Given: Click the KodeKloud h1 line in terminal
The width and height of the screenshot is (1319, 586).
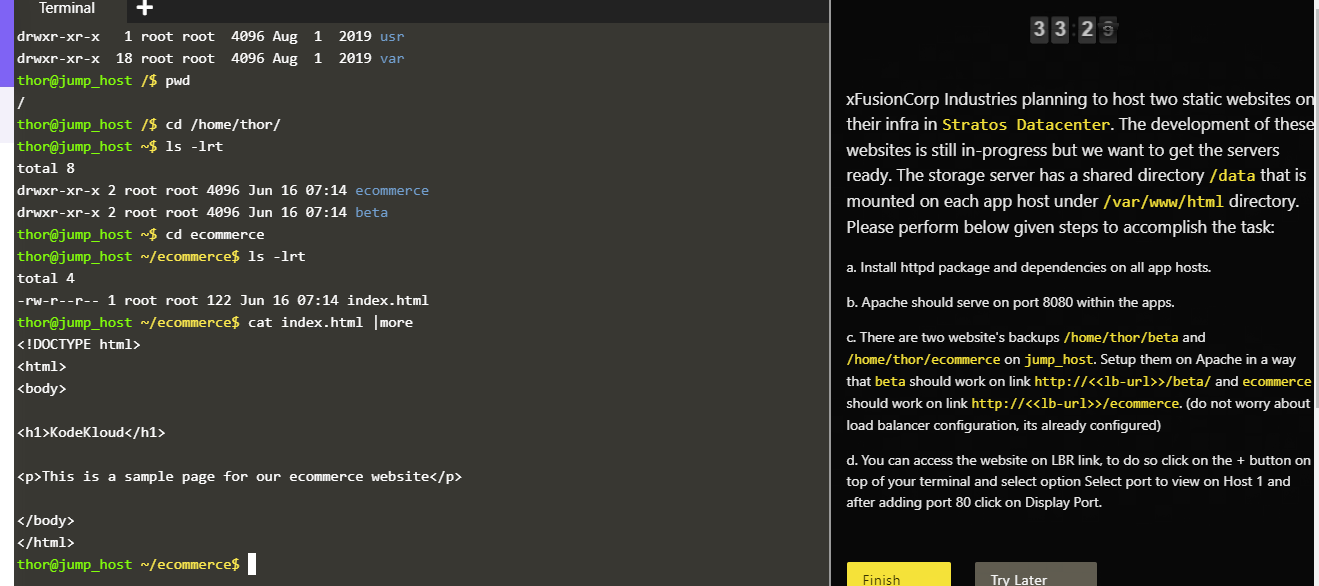Looking at the screenshot, I should 91,432.
